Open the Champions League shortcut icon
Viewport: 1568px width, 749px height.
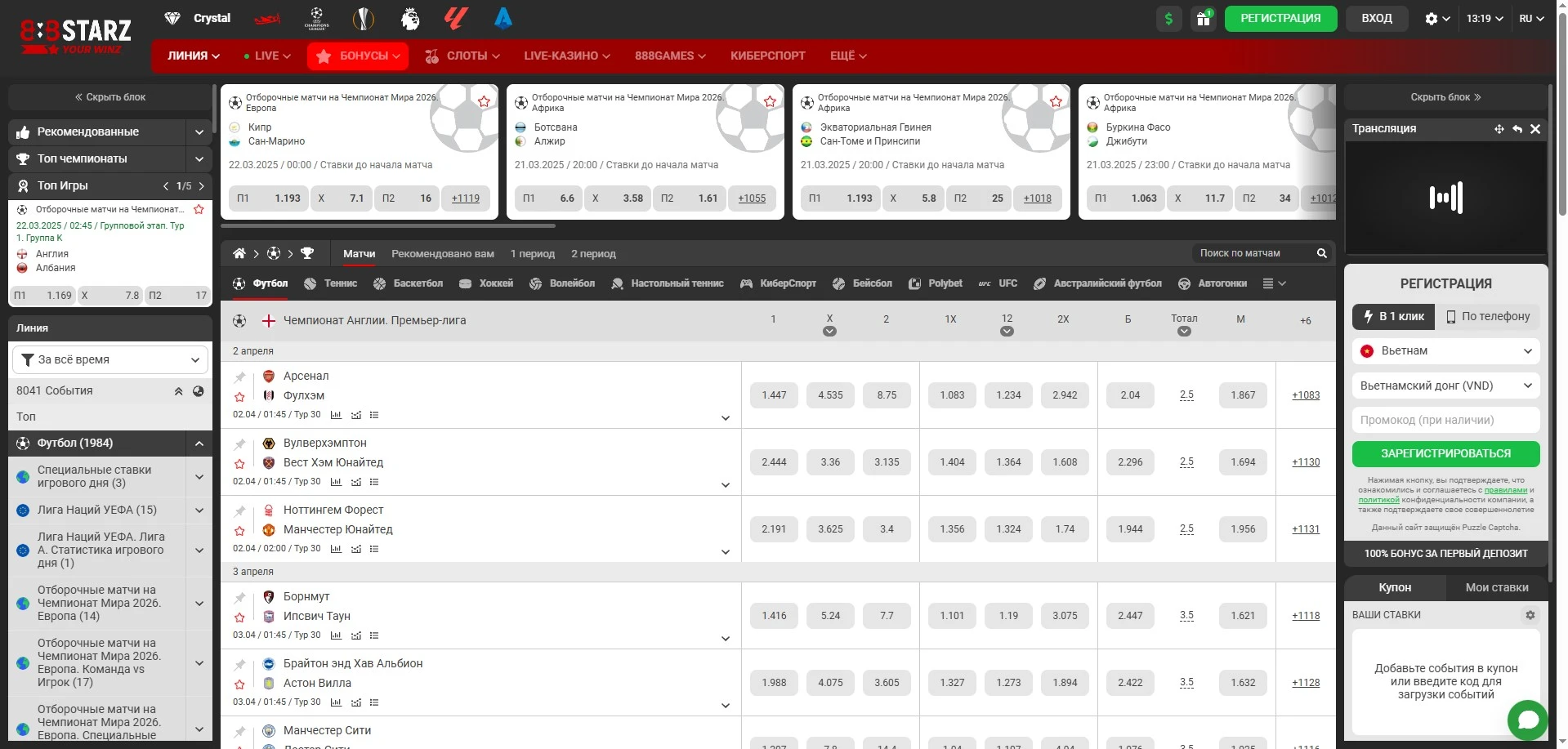point(316,18)
